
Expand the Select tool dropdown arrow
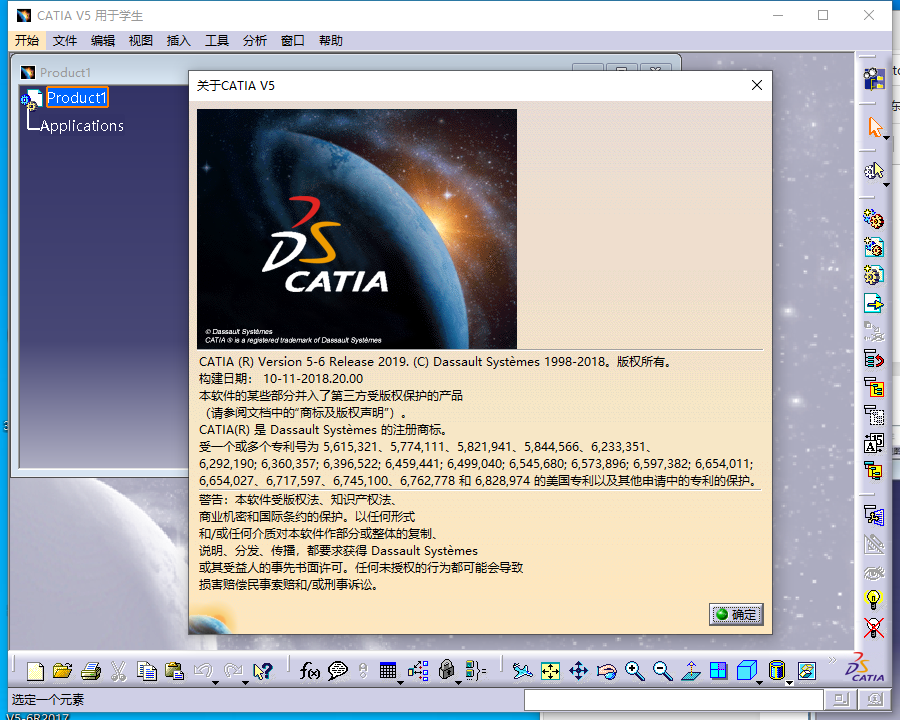884,138
